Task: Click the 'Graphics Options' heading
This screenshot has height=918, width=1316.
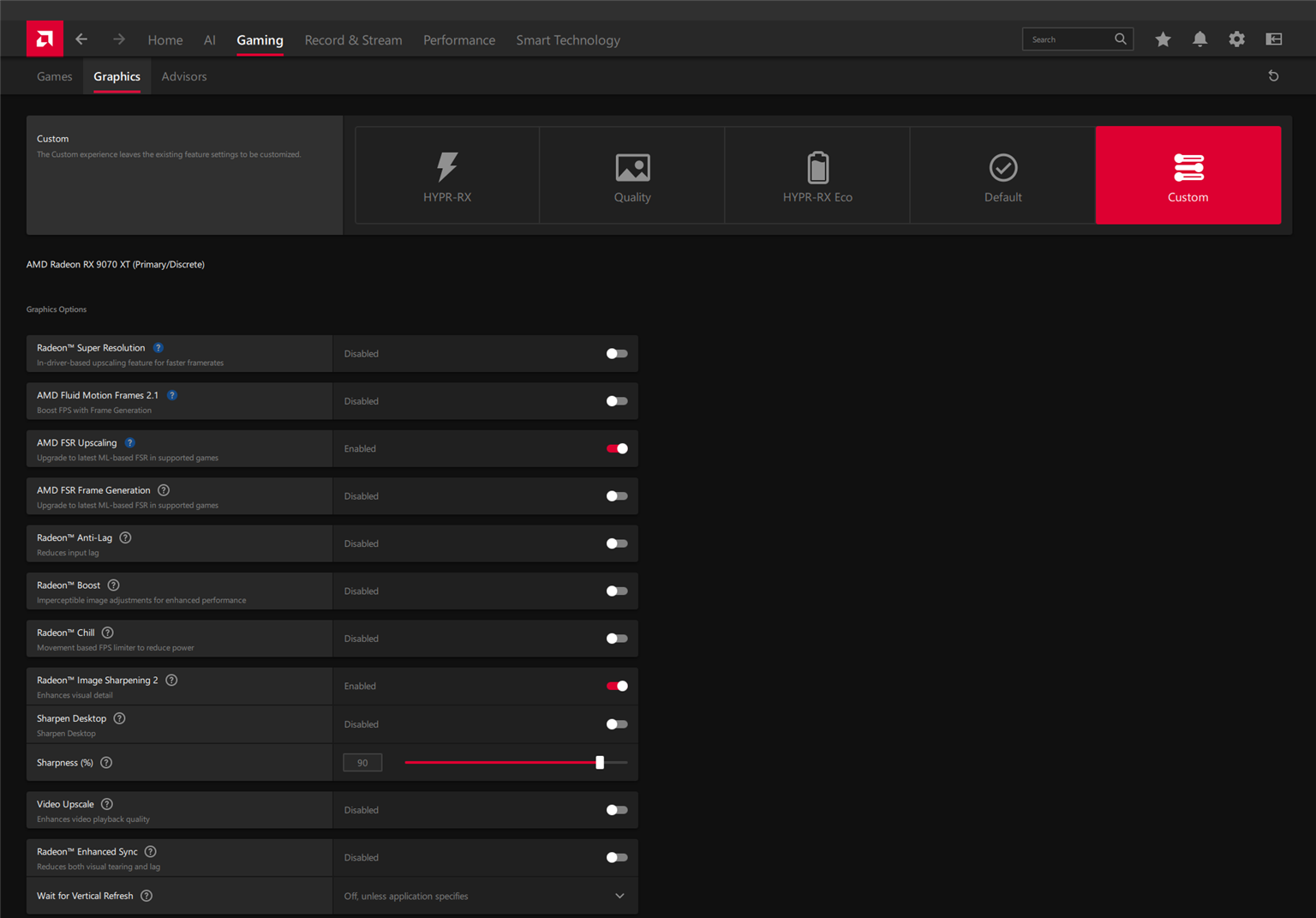Action: point(57,309)
